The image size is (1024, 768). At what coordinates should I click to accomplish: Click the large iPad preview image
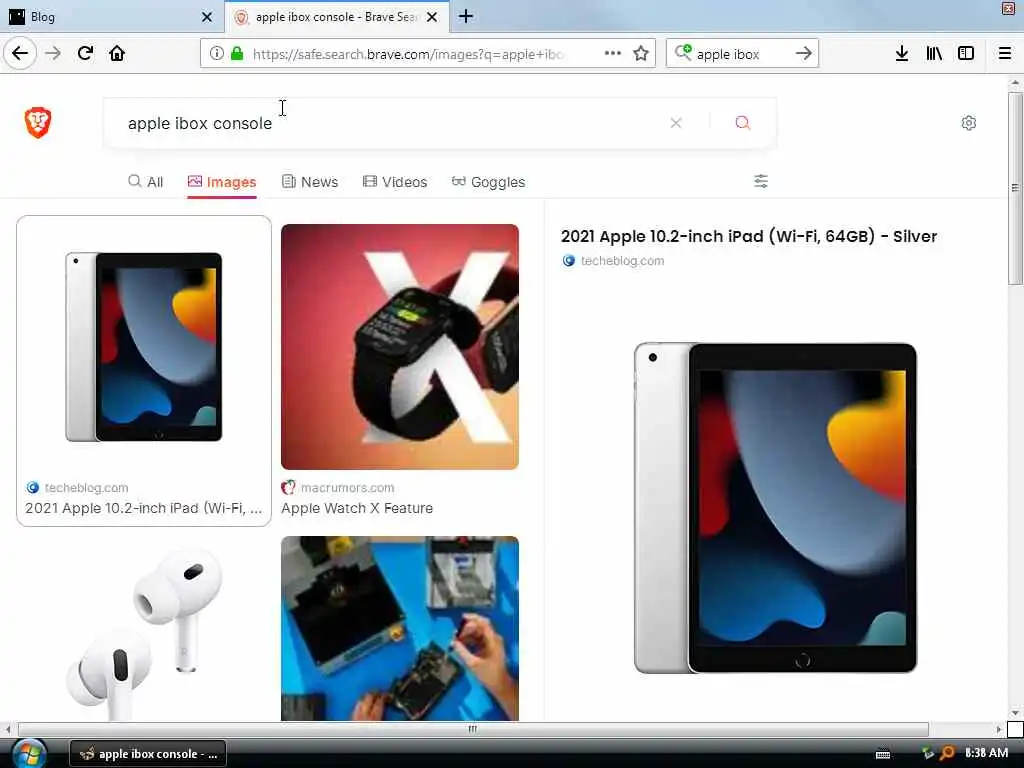click(x=775, y=507)
